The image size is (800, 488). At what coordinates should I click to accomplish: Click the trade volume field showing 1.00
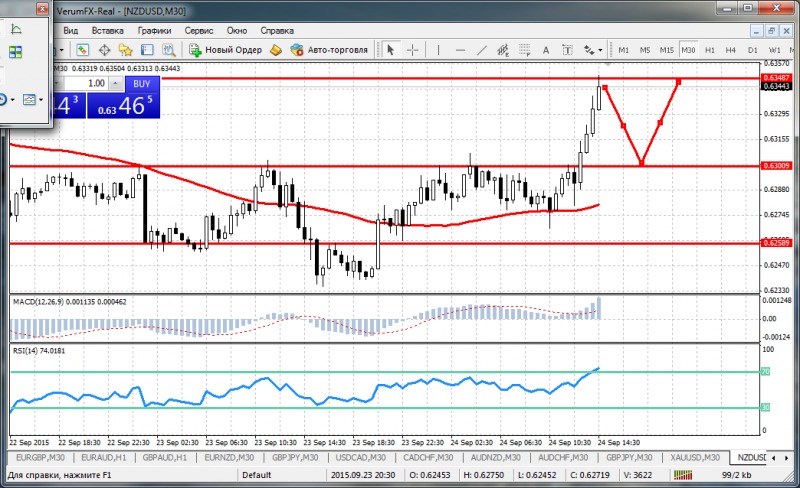coord(86,83)
